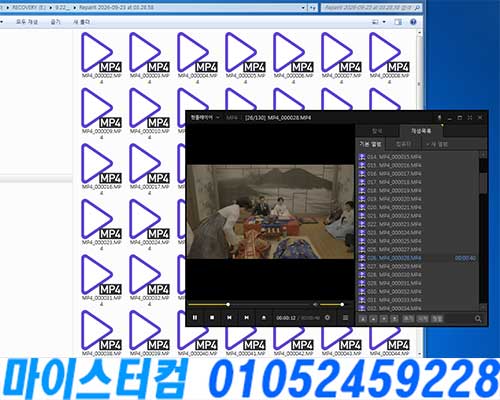Open the Explorer view options dropdown arrow
Viewport: 500px width, 400px height.
384,22
